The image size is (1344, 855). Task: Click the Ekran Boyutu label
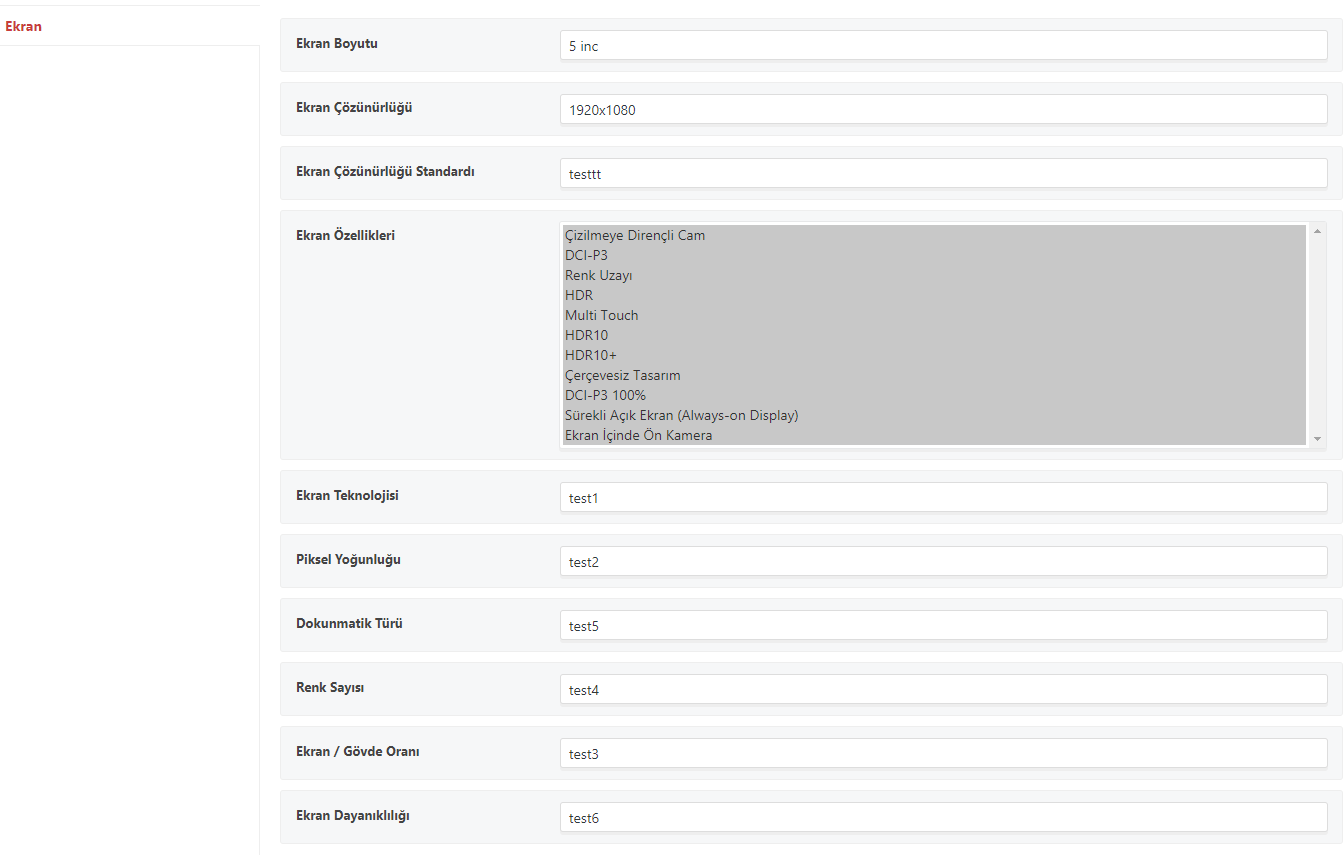[337, 44]
